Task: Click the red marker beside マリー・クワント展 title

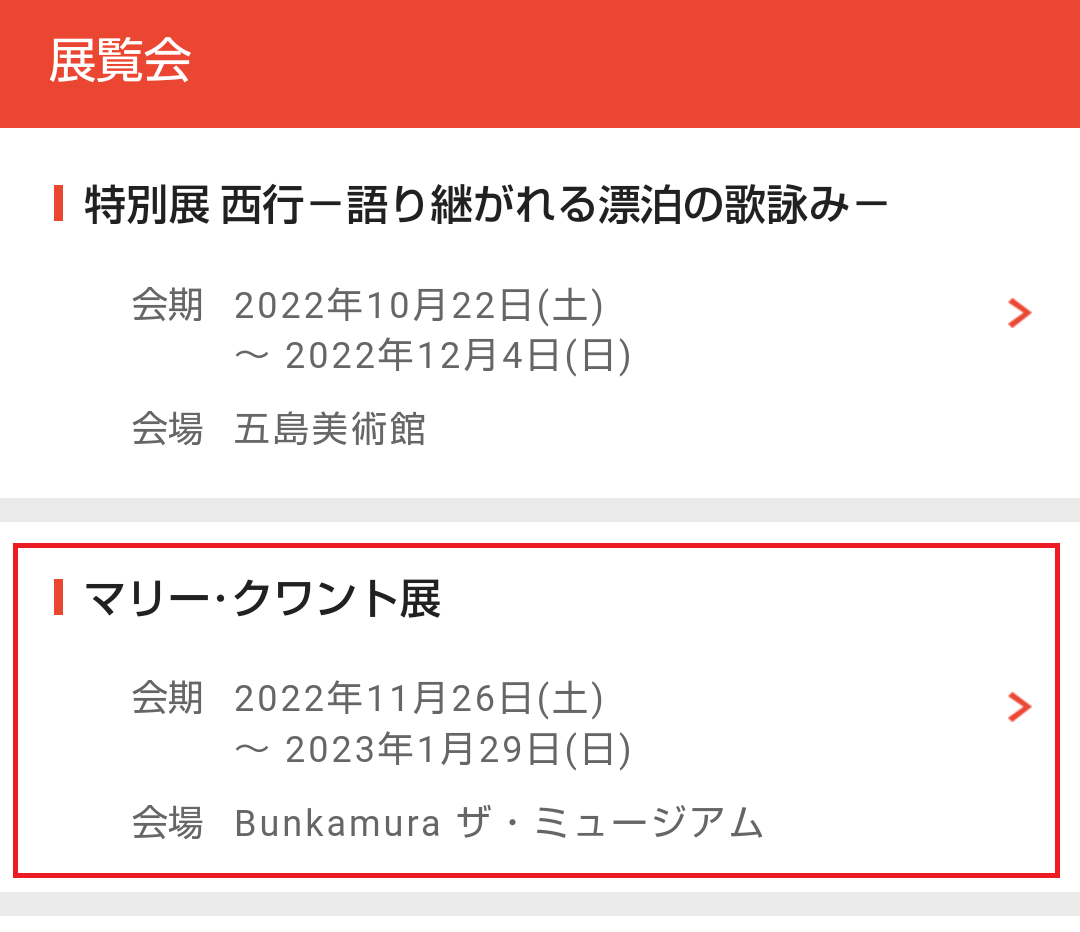Action: [x=58, y=598]
